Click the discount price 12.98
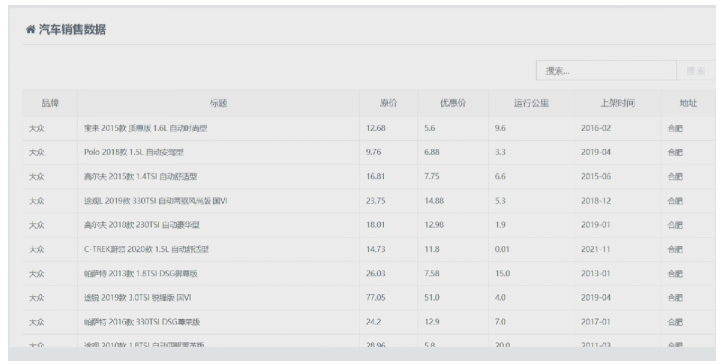This screenshot has height=364, width=726. coord(434,225)
